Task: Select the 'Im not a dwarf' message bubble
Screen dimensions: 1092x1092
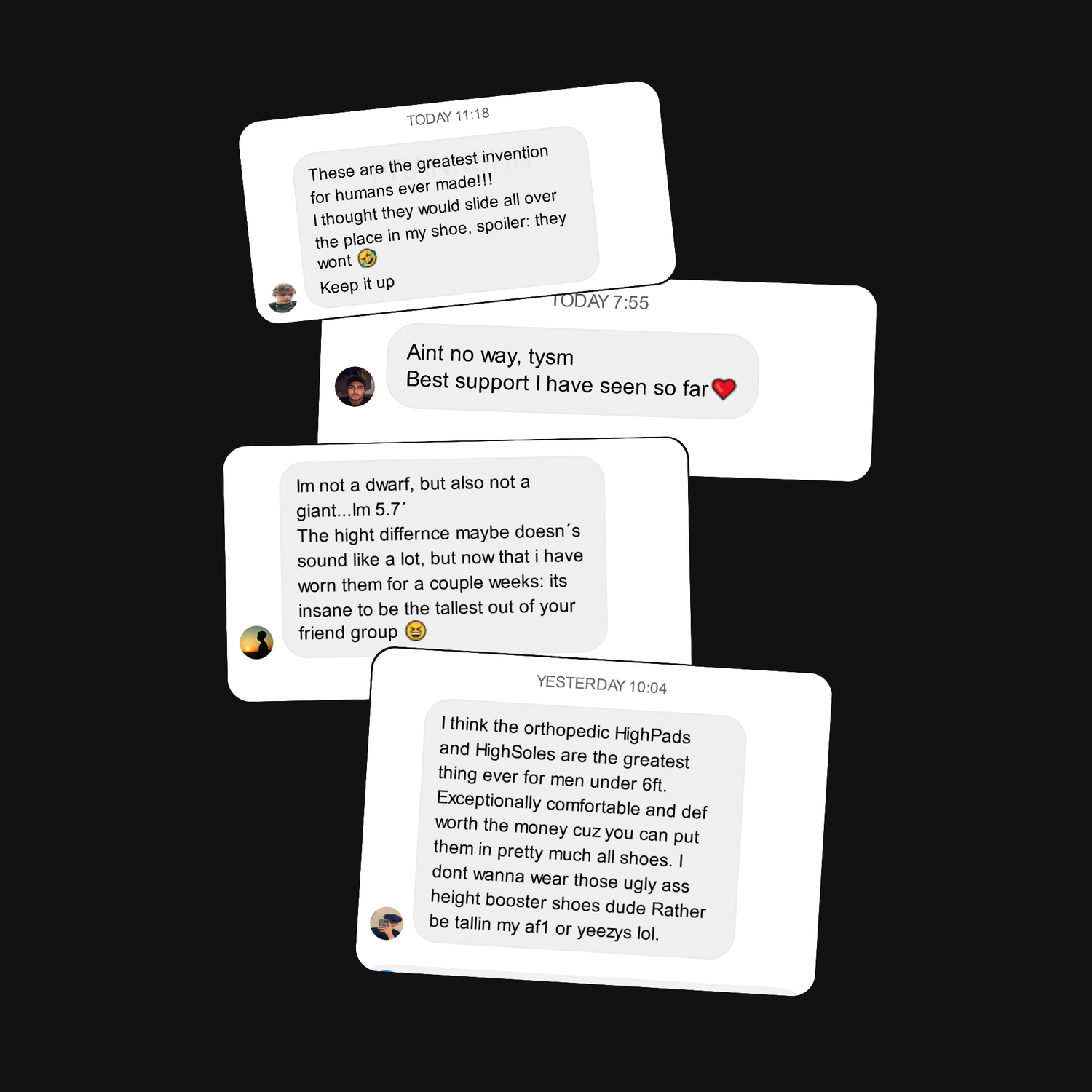Action: 443,557
